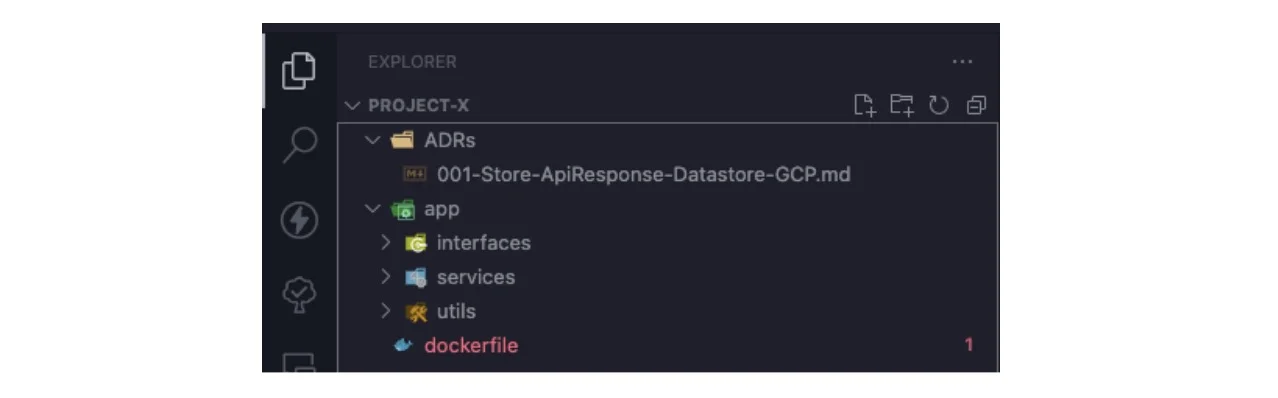The height and width of the screenshot is (398, 1278).
Task: Expand the services folder chevron
Action: tap(386, 276)
